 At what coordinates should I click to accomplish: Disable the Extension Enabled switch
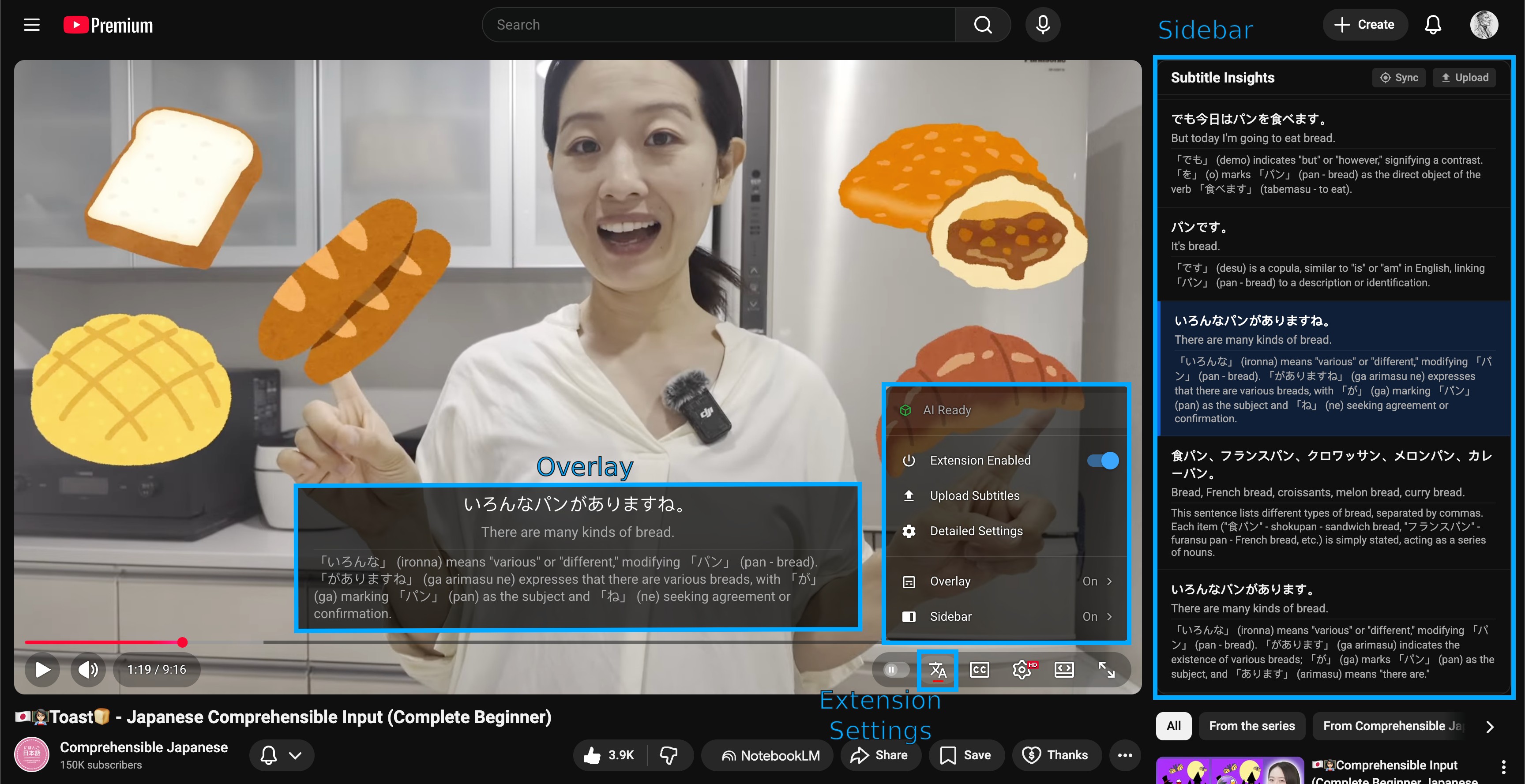(x=1102, y=460)
